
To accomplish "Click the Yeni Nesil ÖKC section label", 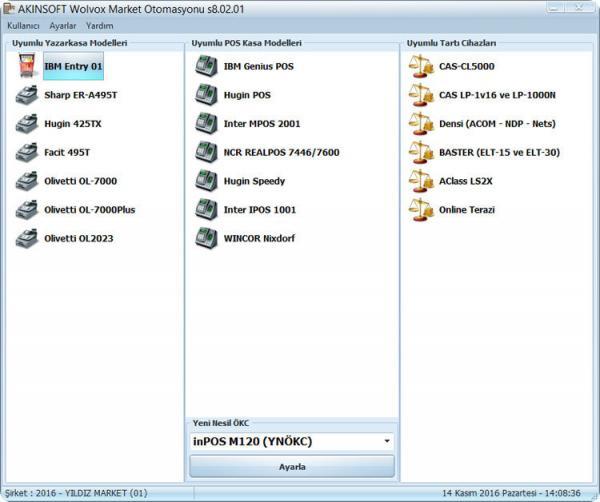I will click(221, 423).
